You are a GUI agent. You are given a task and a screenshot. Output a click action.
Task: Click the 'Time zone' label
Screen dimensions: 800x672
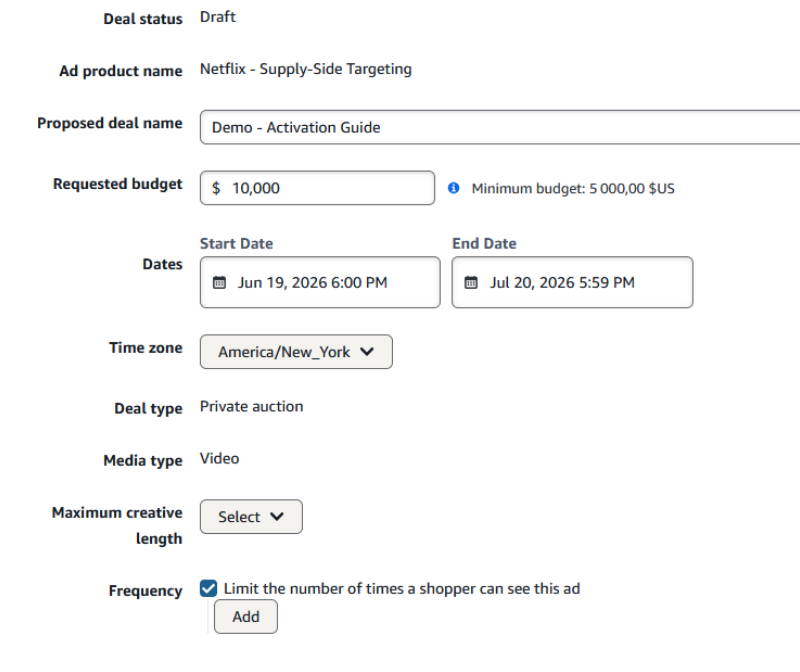point(145,348)
